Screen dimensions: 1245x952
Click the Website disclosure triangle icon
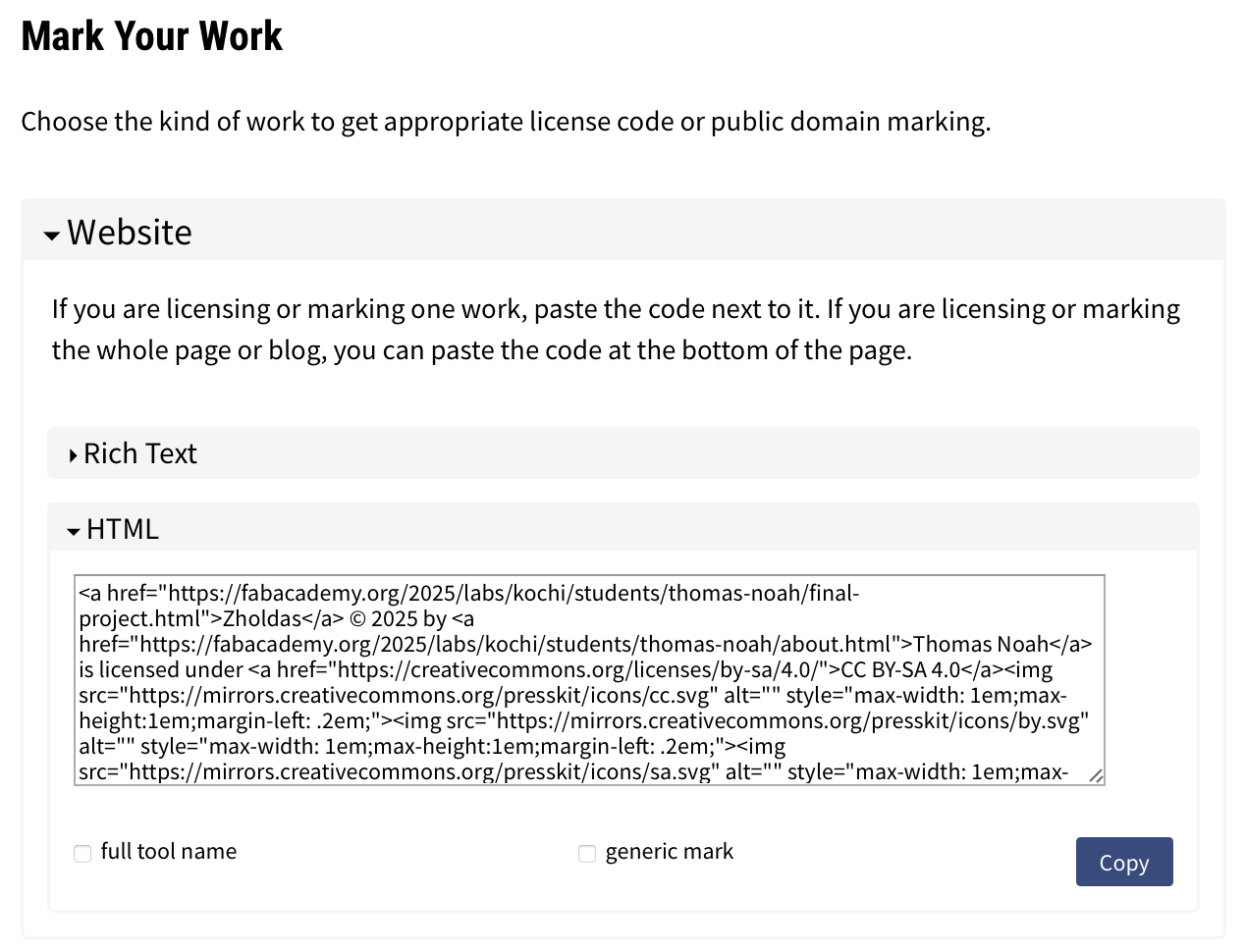pos(52,236)
